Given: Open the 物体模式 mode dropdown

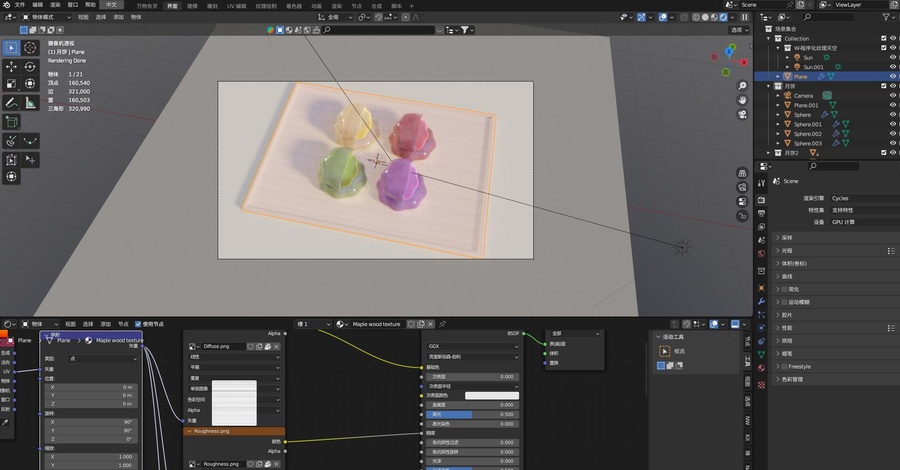Looking at the screenshot, I should 46,17.
